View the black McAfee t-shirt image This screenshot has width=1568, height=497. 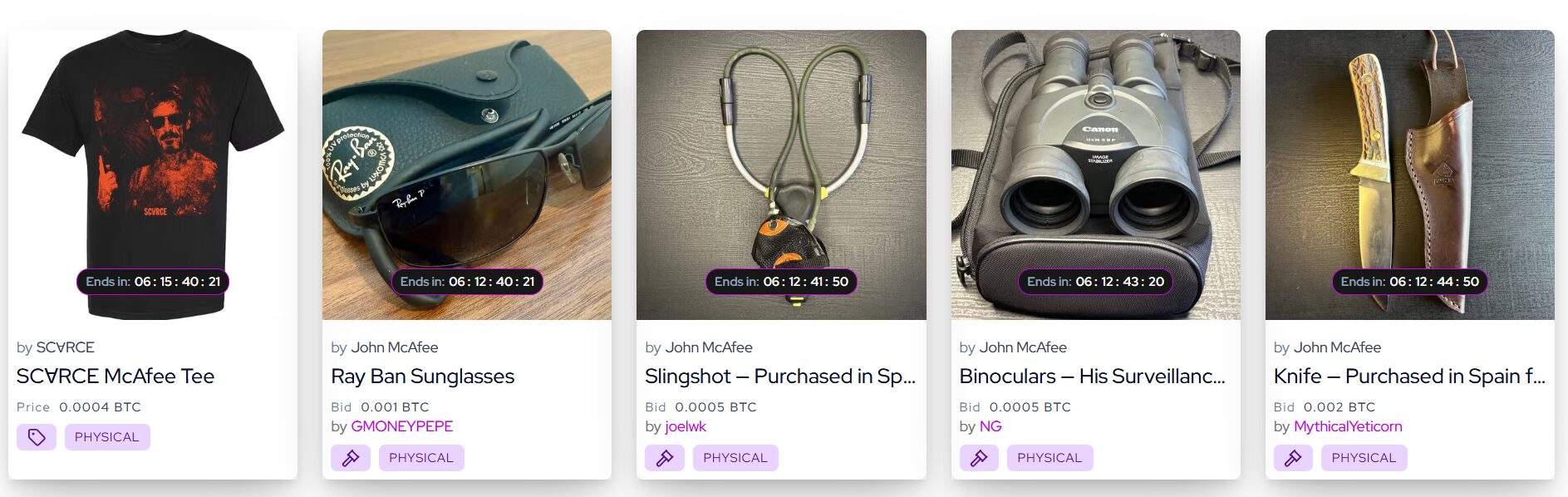tap(153, 175)
